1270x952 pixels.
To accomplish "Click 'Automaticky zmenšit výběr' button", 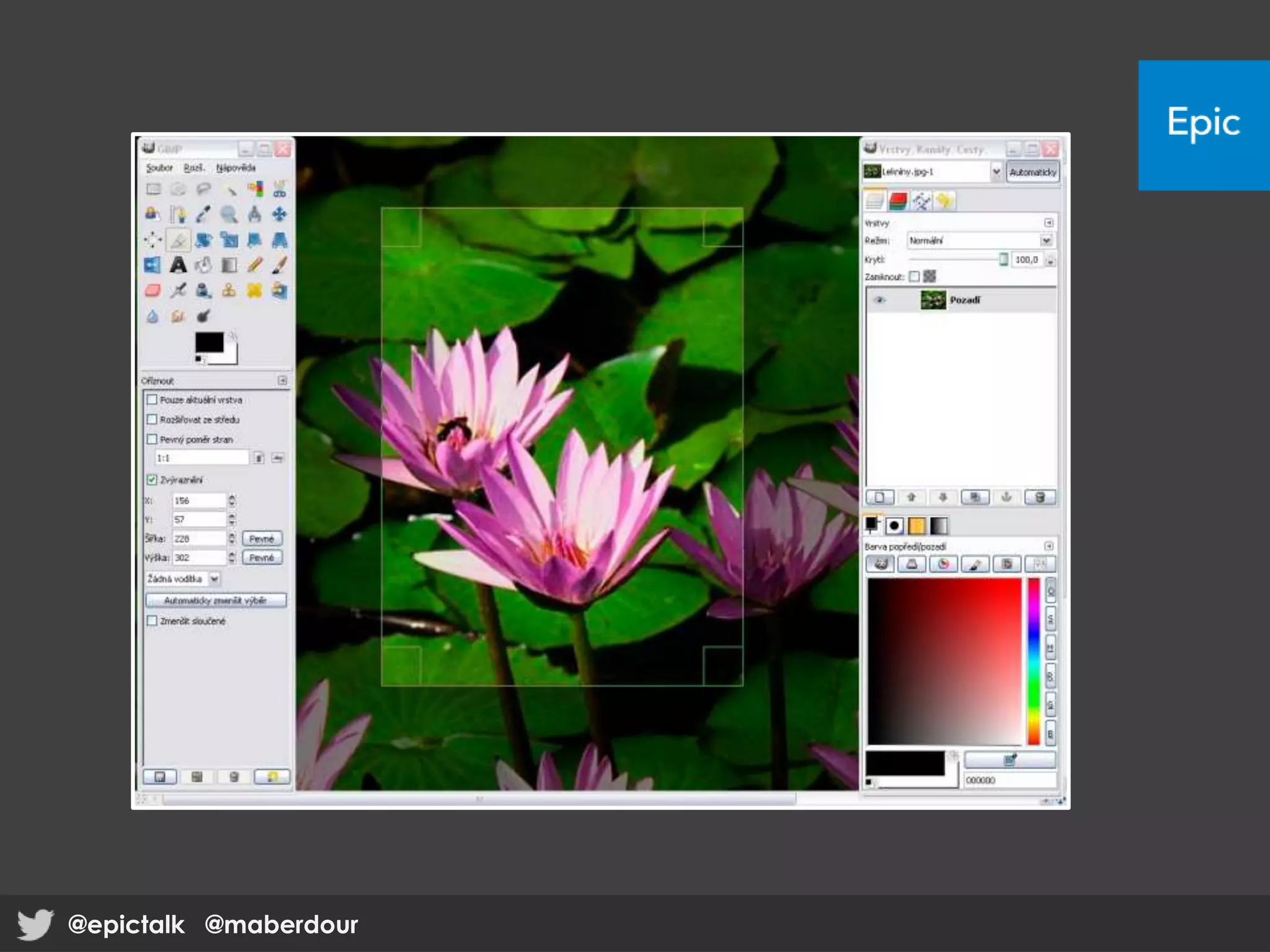I will click(x=216, y=601).
